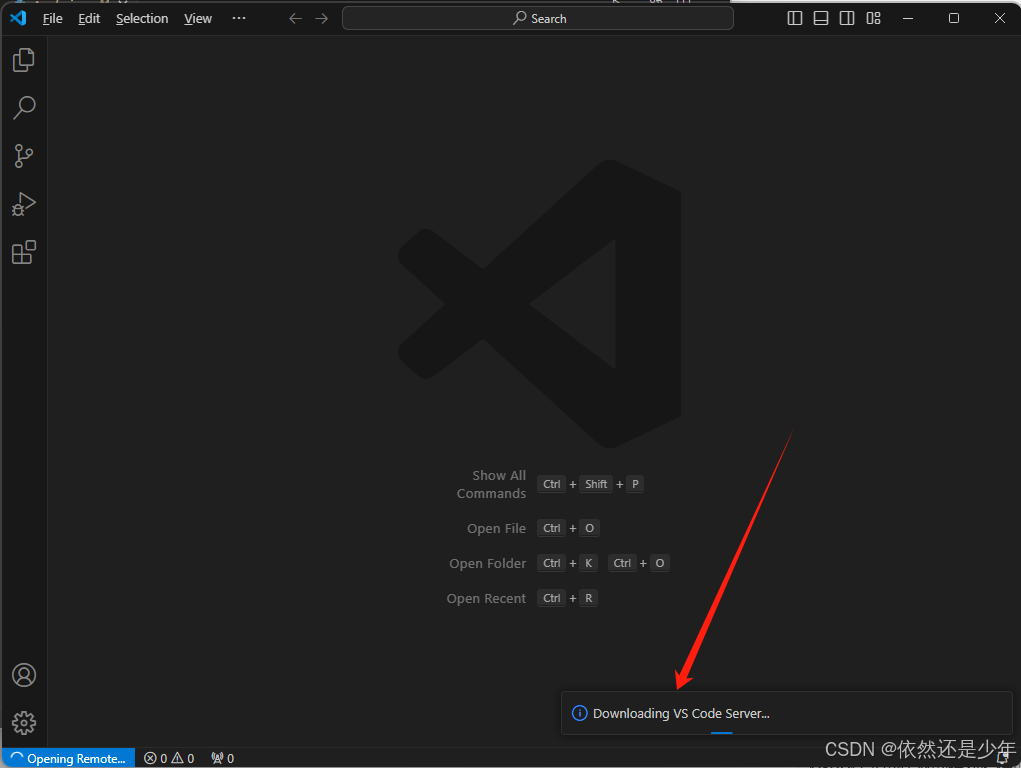Viewport: 1021px width, 768px height.
Task: Click the Open Folder shortcut label
Action: pos(488,563)
